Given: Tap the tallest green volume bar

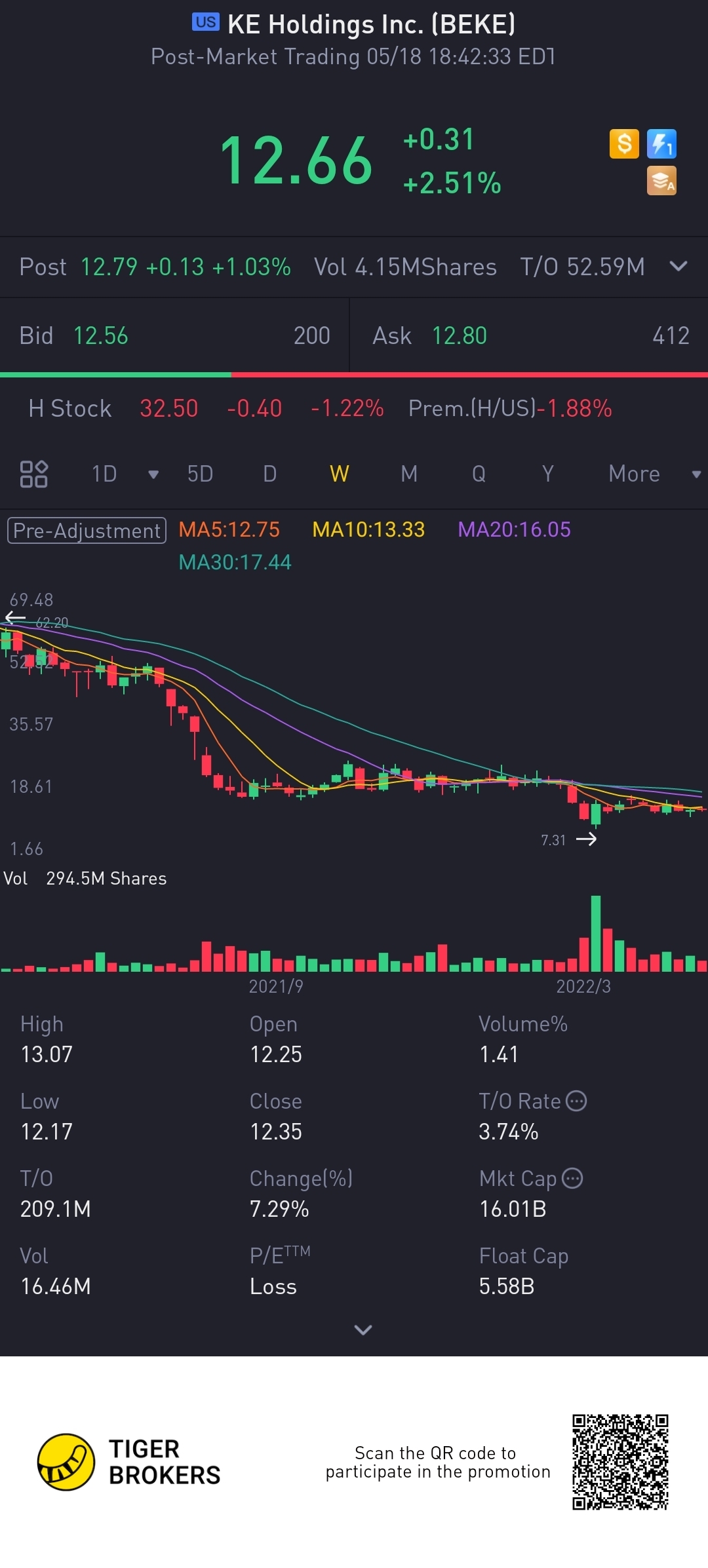Looking at the screenshot, I should pos(595,933).
